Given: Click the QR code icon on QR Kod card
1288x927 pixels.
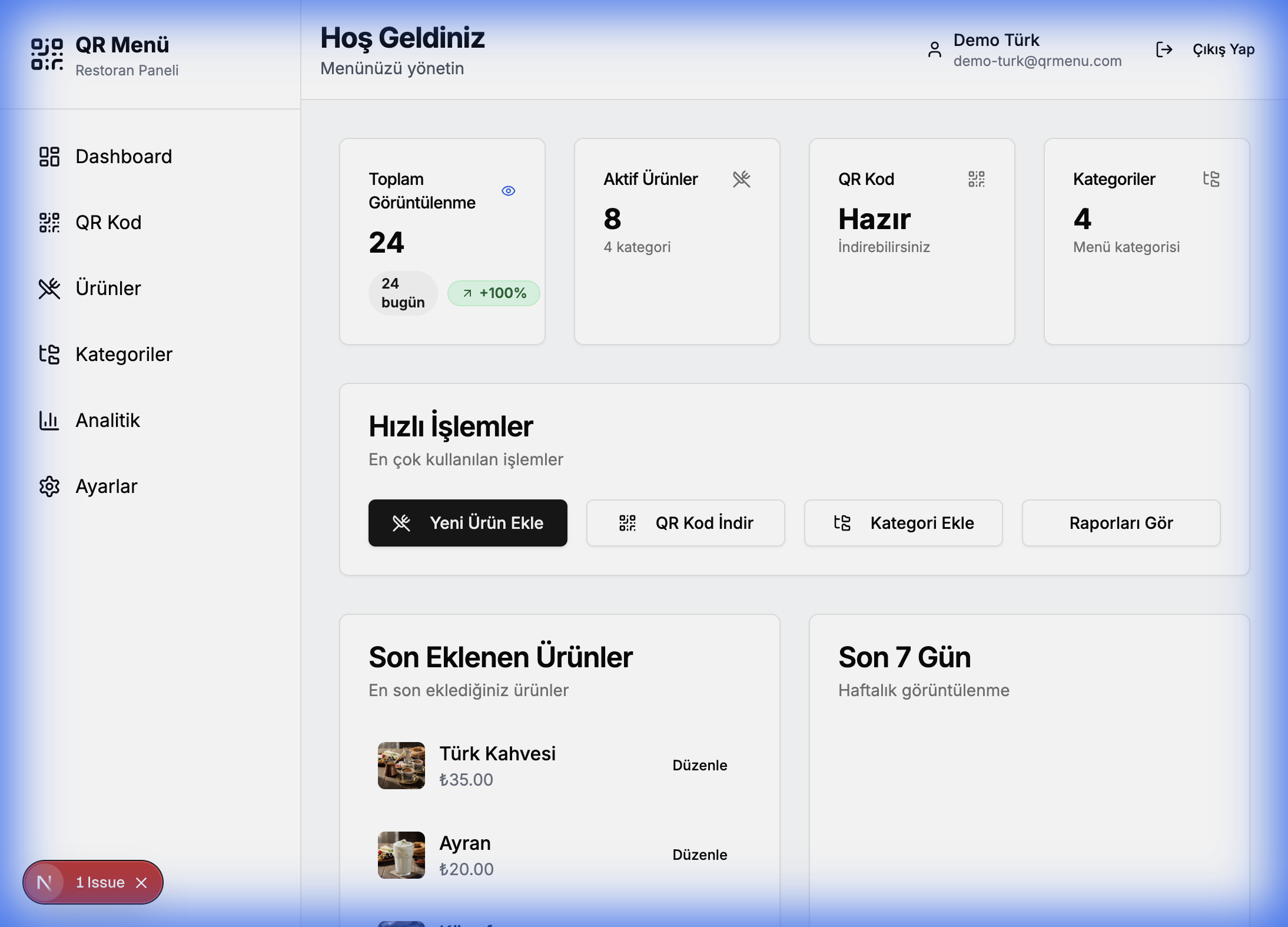Looking at the screenshot, I should [977, 180].
